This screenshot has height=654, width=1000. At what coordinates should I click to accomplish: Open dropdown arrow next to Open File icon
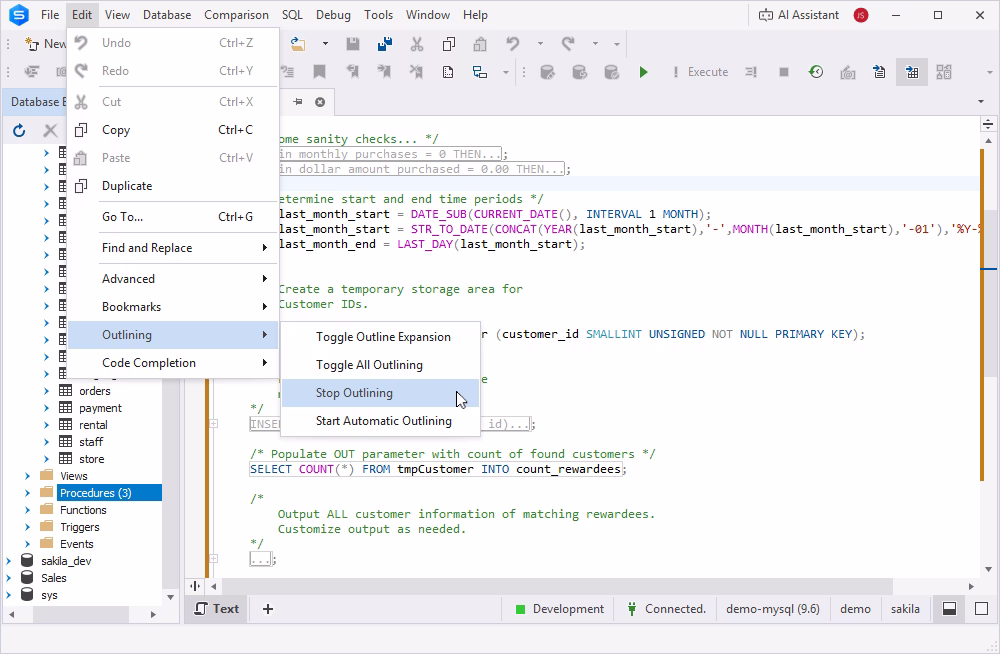click(x=325, y=43)
